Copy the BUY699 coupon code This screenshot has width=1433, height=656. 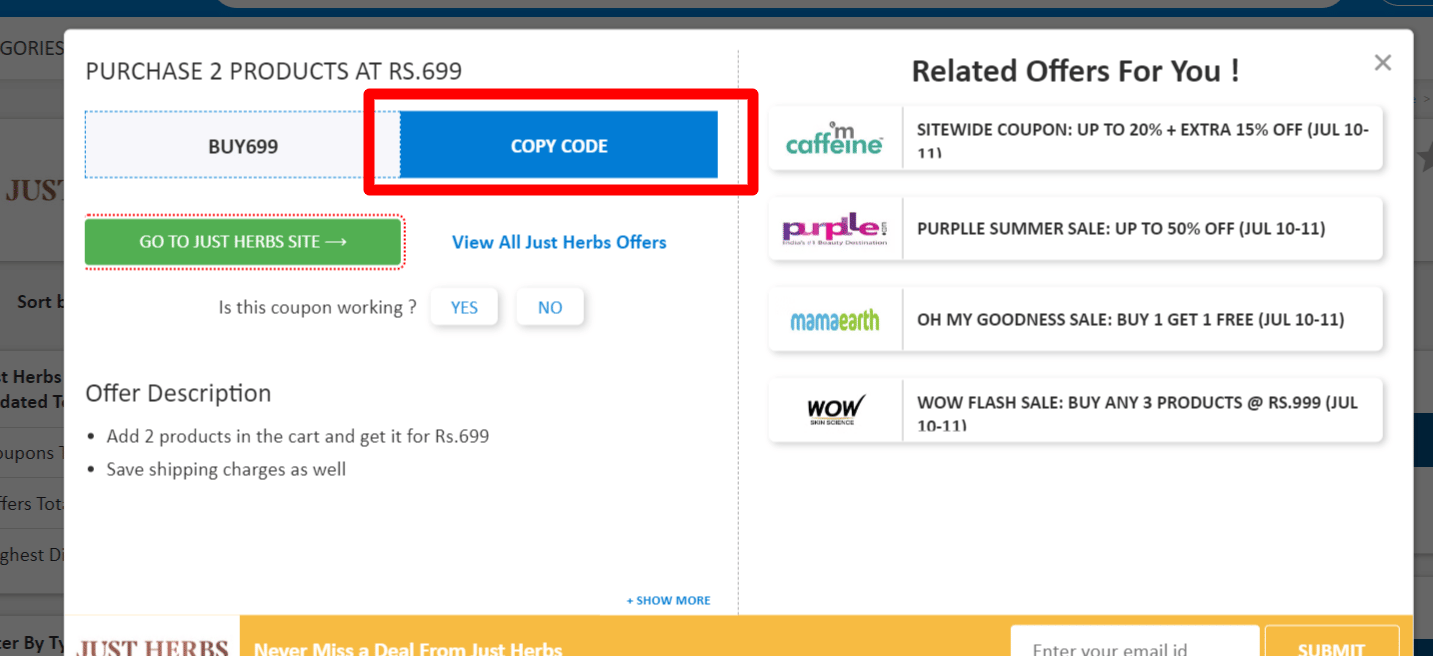click(558, 145)
